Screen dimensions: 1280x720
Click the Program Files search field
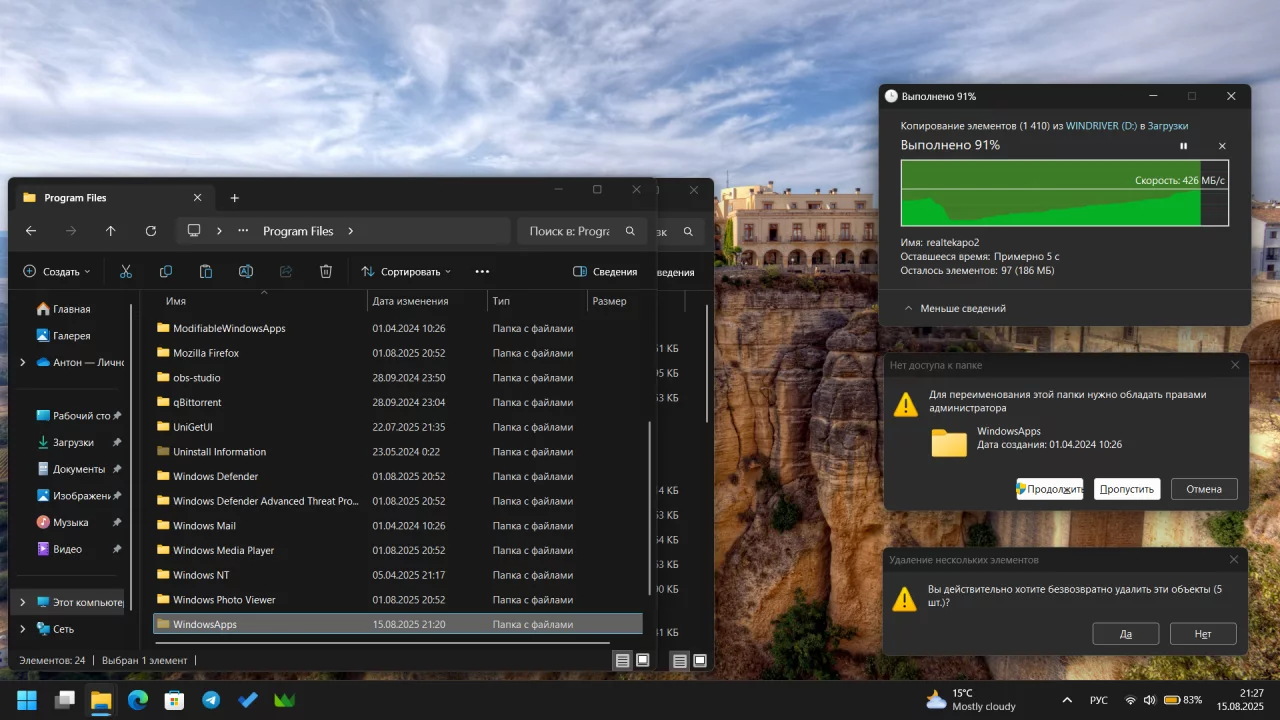point(582,231)
